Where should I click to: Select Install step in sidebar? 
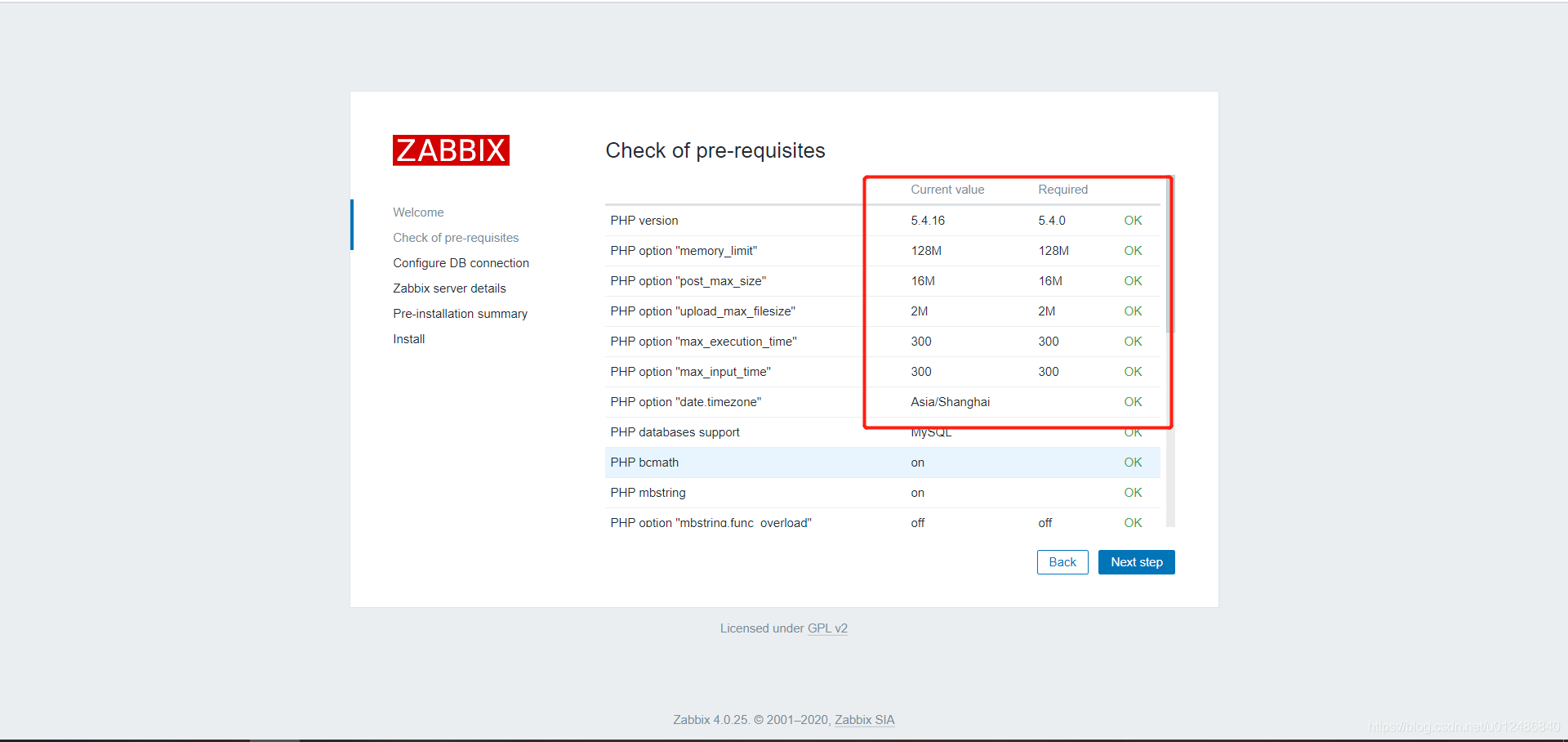click(408, 339)
